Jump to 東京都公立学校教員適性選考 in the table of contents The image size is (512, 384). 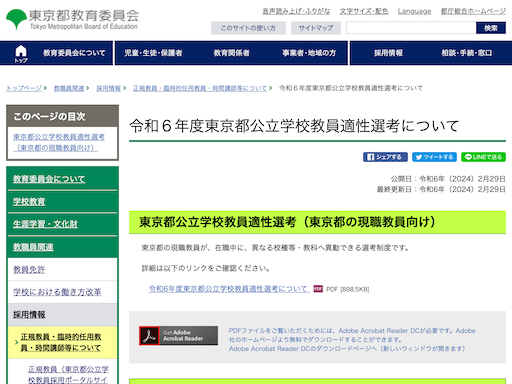pyautogui.click(x=59, y=142)
